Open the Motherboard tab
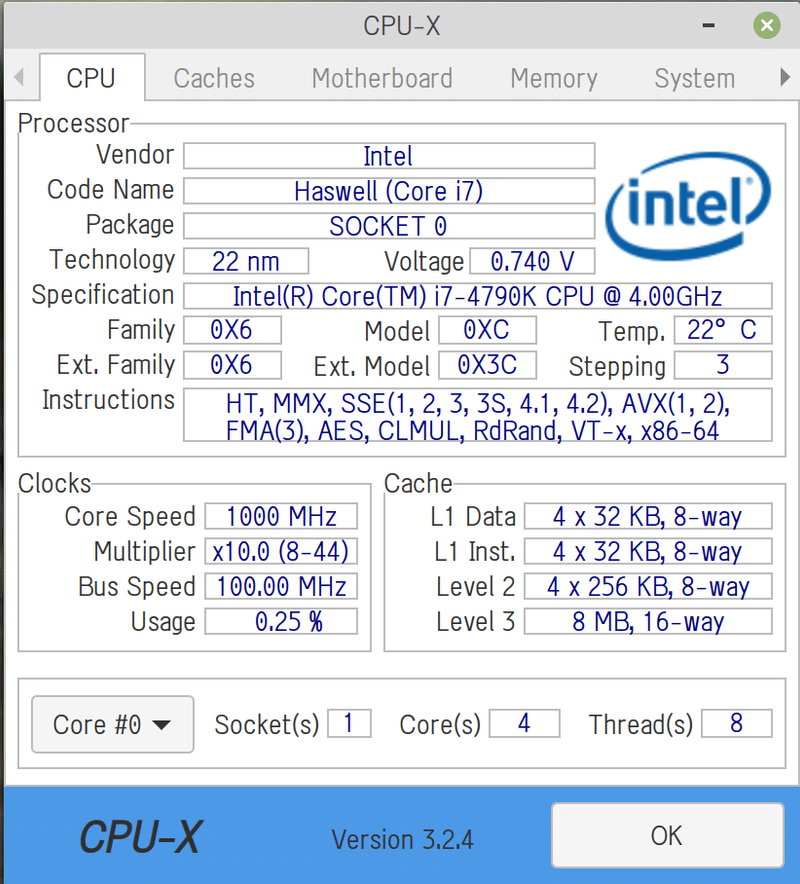Viewport: 800px width, 884px height. tap(382, 78)
